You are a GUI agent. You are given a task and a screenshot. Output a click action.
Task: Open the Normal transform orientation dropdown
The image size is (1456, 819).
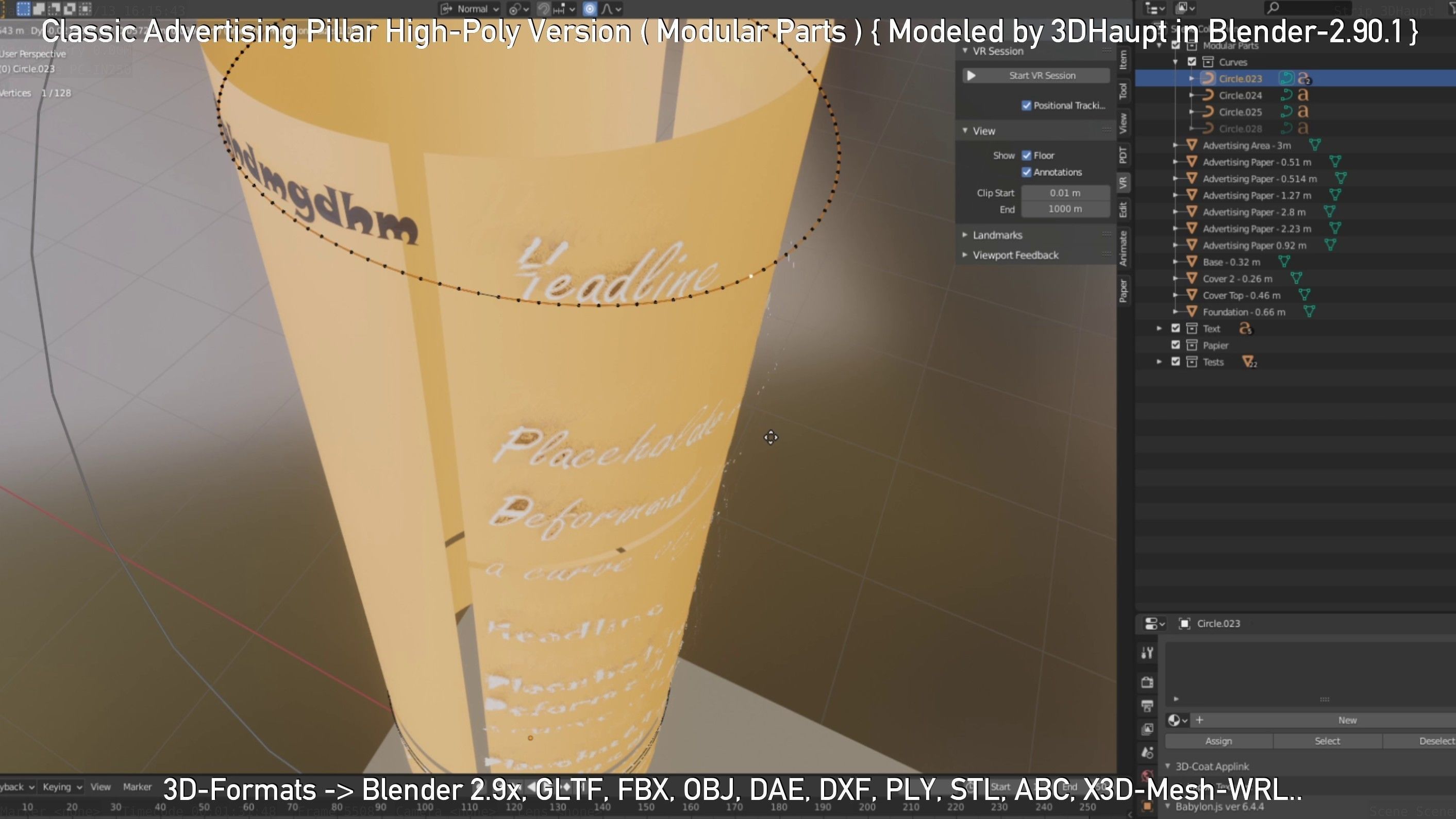(x=470, y=9)
